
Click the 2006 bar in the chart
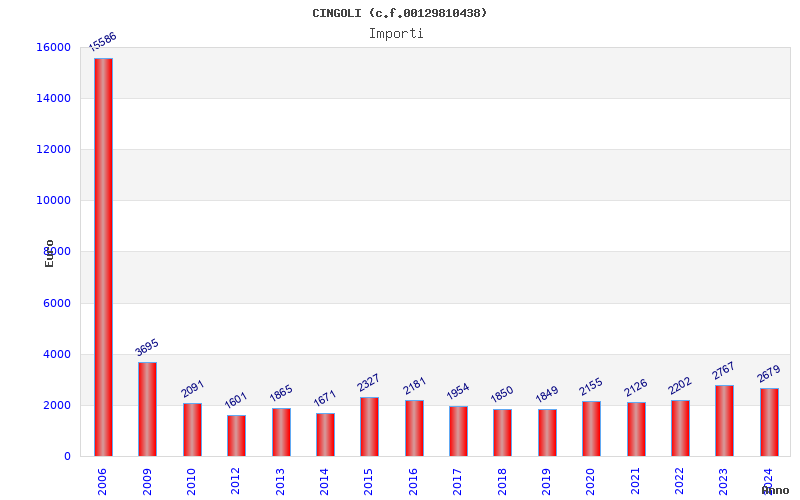103,257
